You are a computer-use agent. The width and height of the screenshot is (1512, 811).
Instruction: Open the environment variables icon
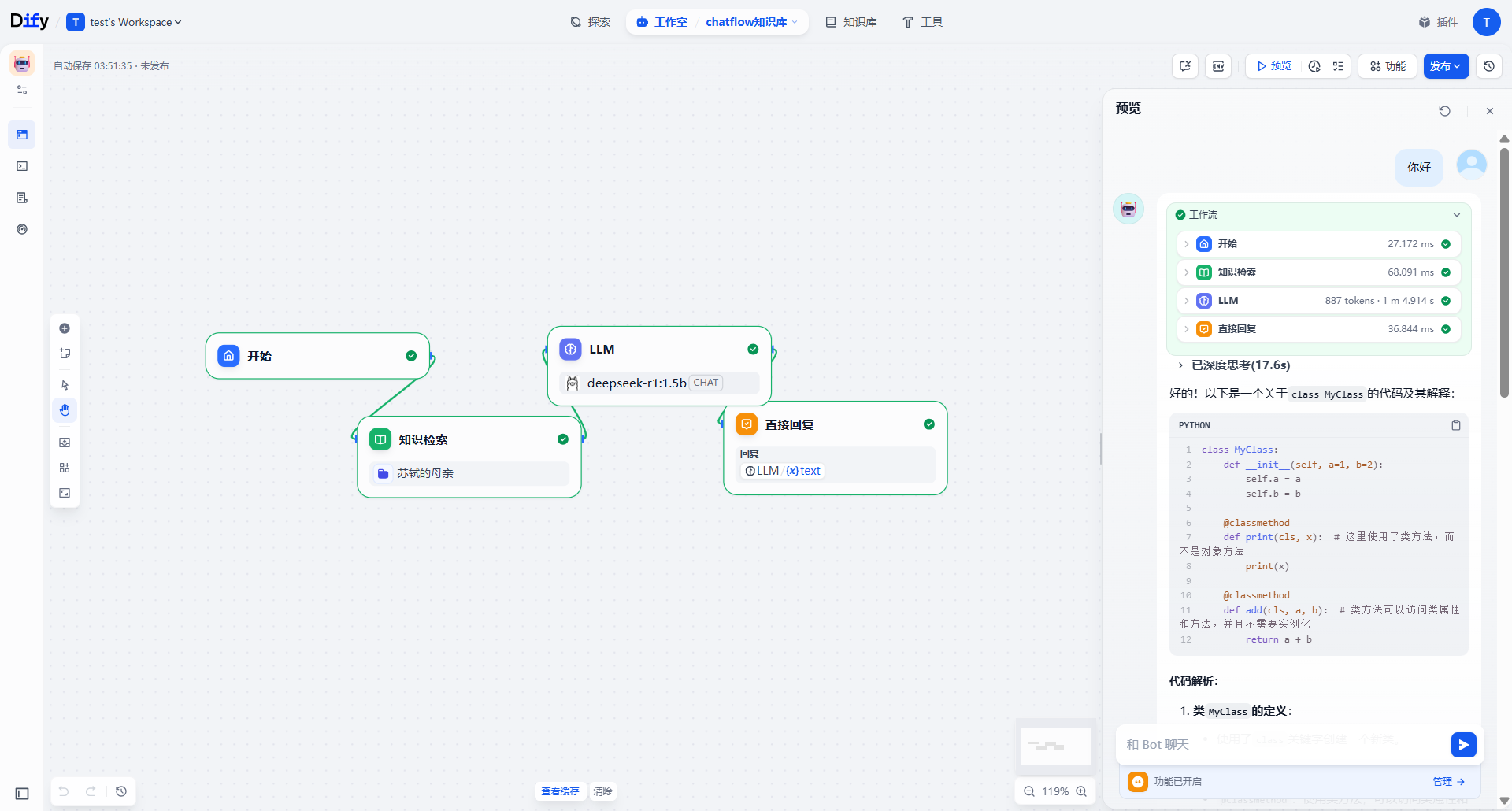pyautogui.click(x=1218, y=66)
